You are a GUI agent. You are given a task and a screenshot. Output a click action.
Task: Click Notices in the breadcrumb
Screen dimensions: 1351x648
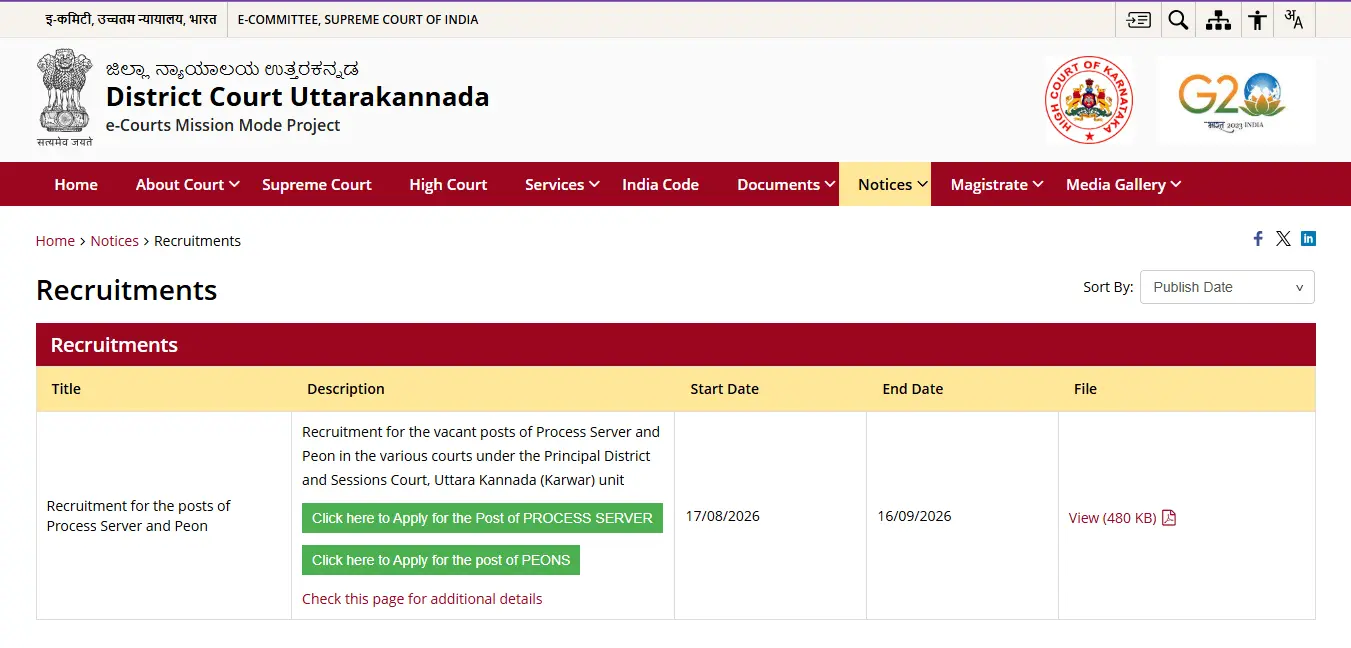[x=115, y=241]
